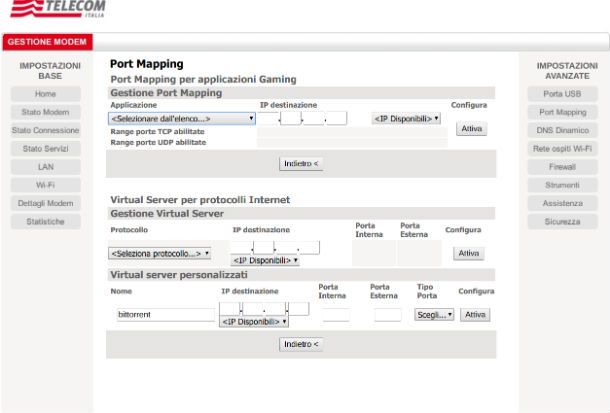Open the Seleziona protocollo dropdown

pos(160,254)
